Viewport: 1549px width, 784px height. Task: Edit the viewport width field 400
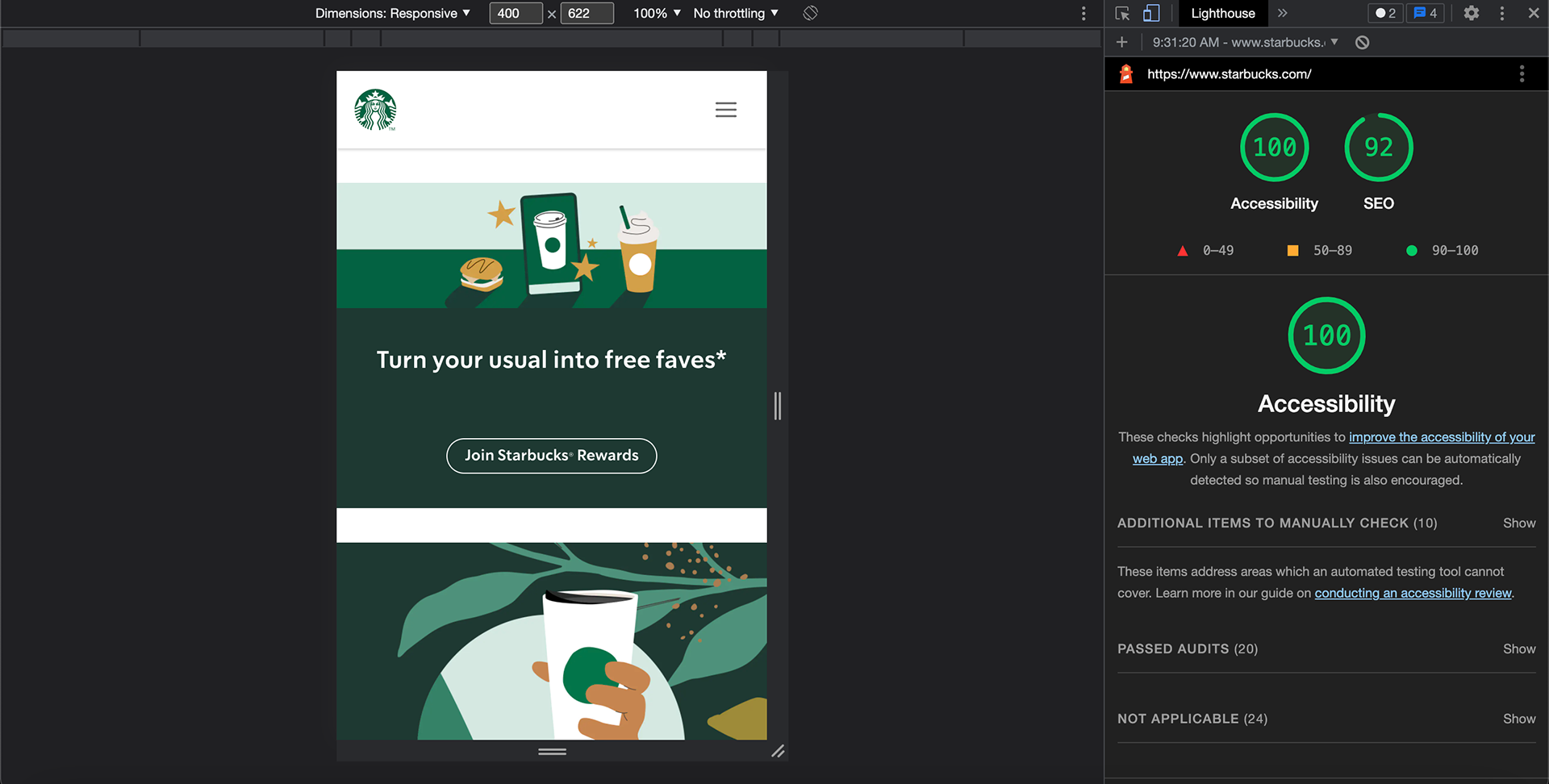[x=516, y=13]
